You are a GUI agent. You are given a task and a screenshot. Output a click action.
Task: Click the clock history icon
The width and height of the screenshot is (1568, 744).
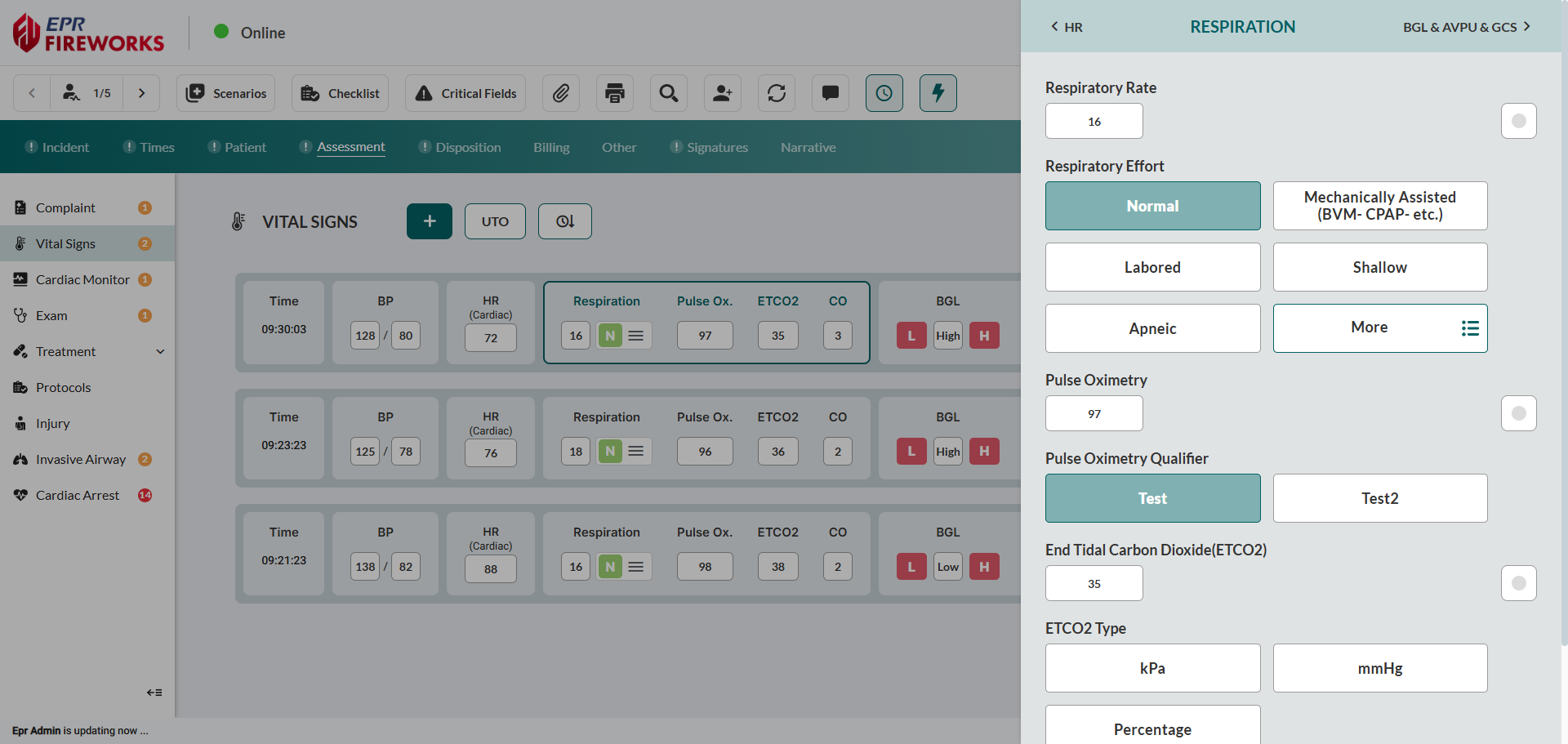(x=884, y=93)
